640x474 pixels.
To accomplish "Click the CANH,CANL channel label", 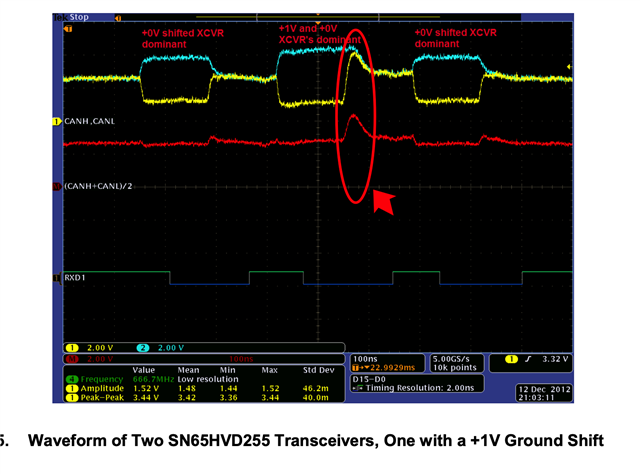I will [x=89, y=121].
